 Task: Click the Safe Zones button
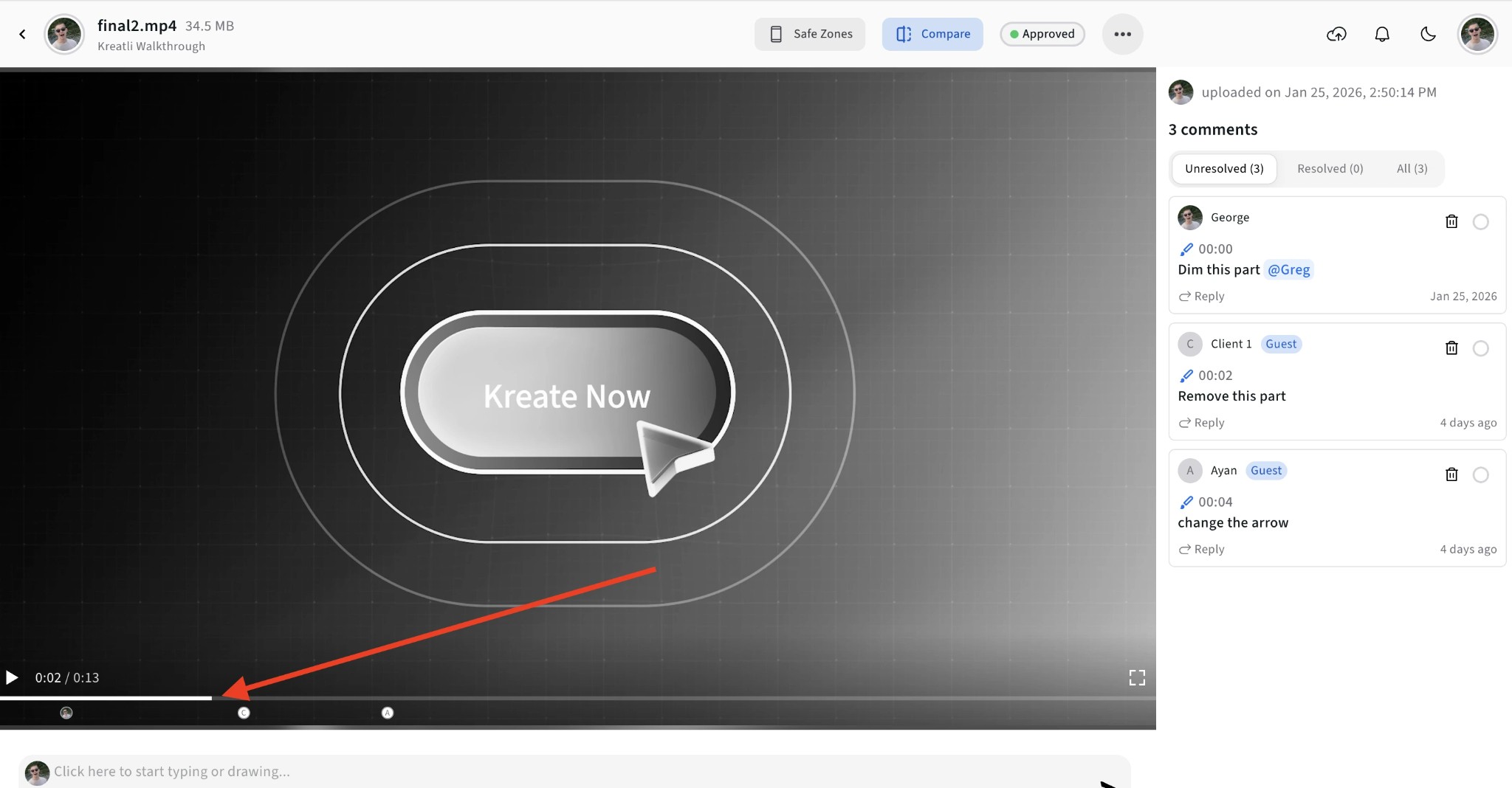(809, 34)
